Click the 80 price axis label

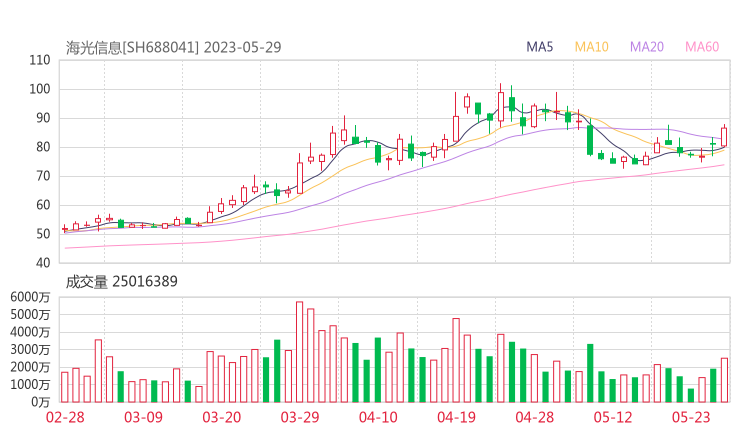click(43, 147)
